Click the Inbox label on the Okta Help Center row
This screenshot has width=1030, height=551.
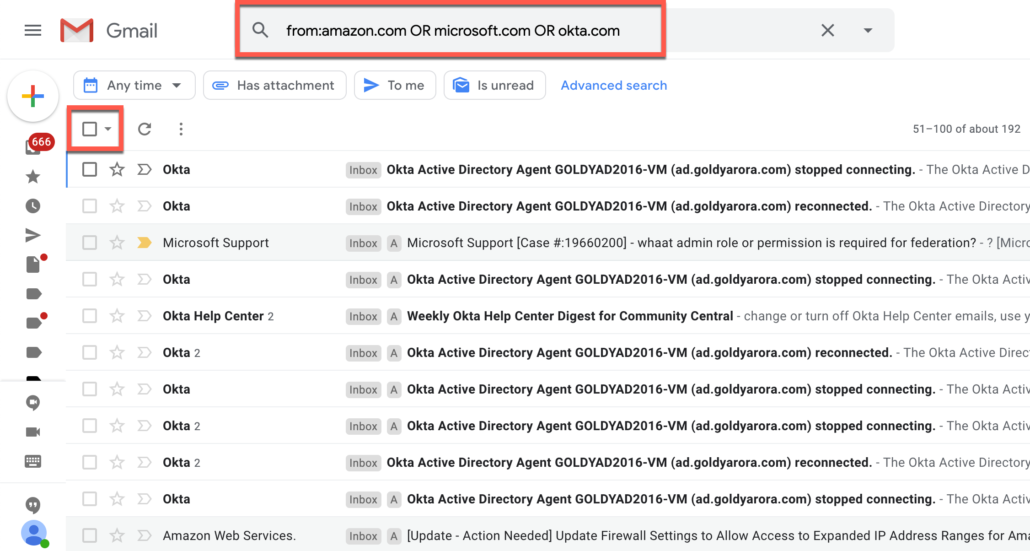(x=363, y=317)
